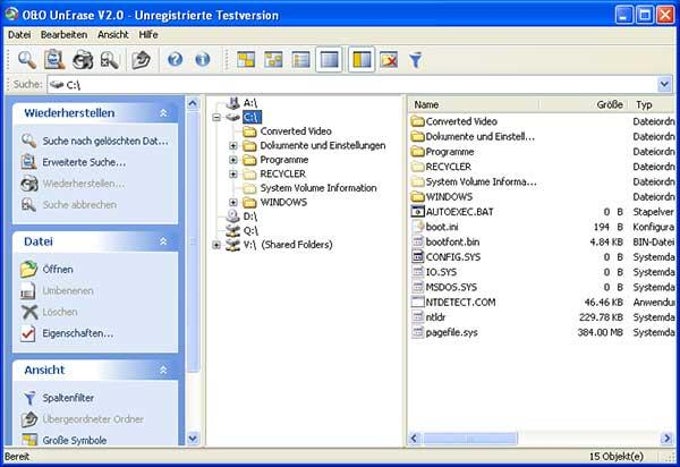Click Große Symbole link
Screen dimensions: 680x467
click(x=74, y=440)
